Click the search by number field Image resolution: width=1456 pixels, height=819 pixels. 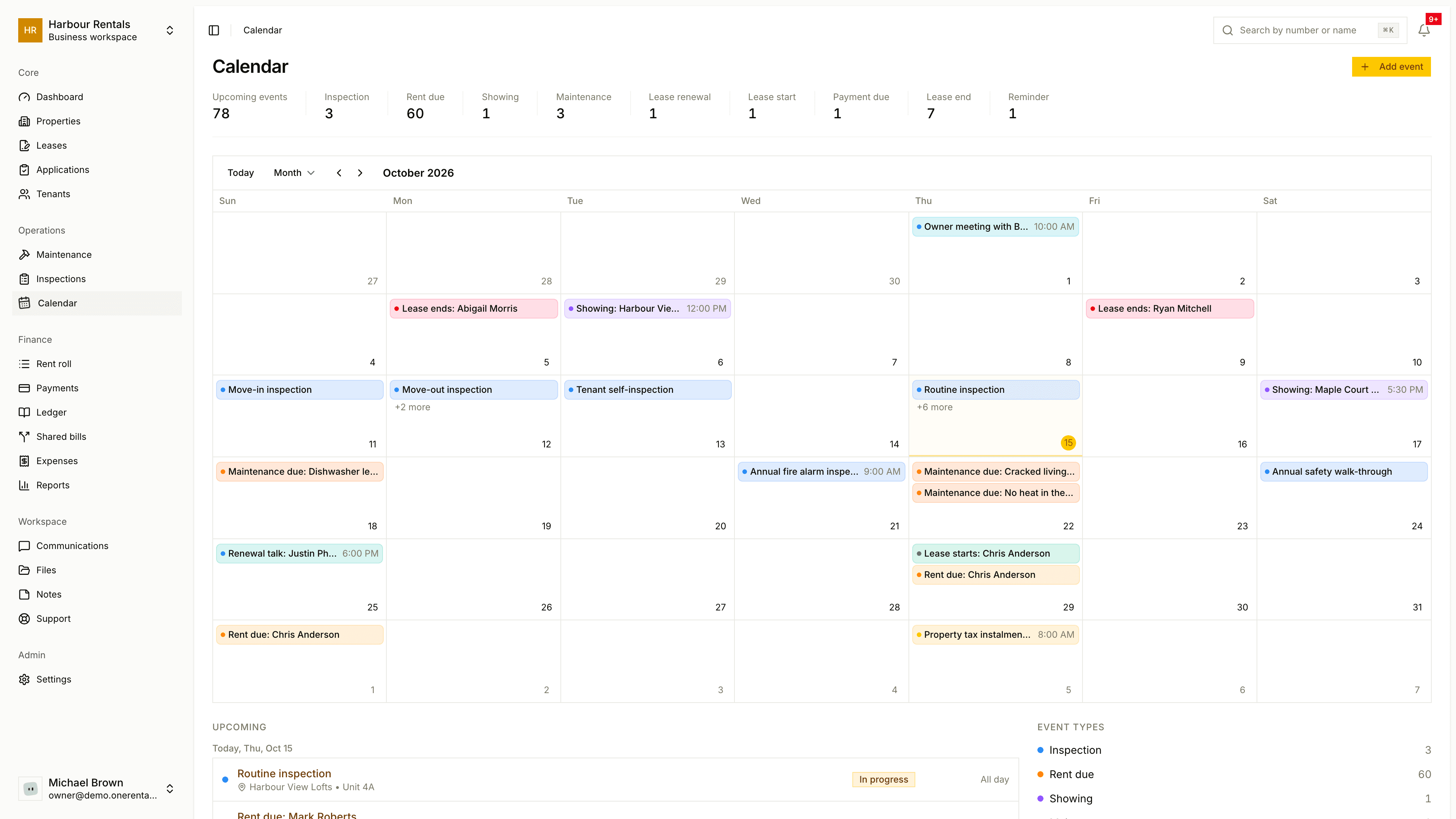(x=1310, y=30)
